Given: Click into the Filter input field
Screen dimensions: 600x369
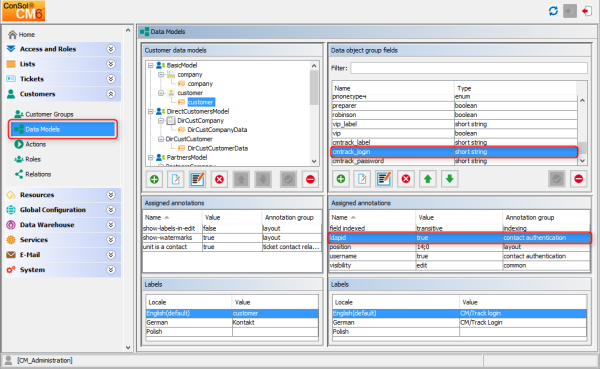Looking at the screenshot, I should [469, 68].
